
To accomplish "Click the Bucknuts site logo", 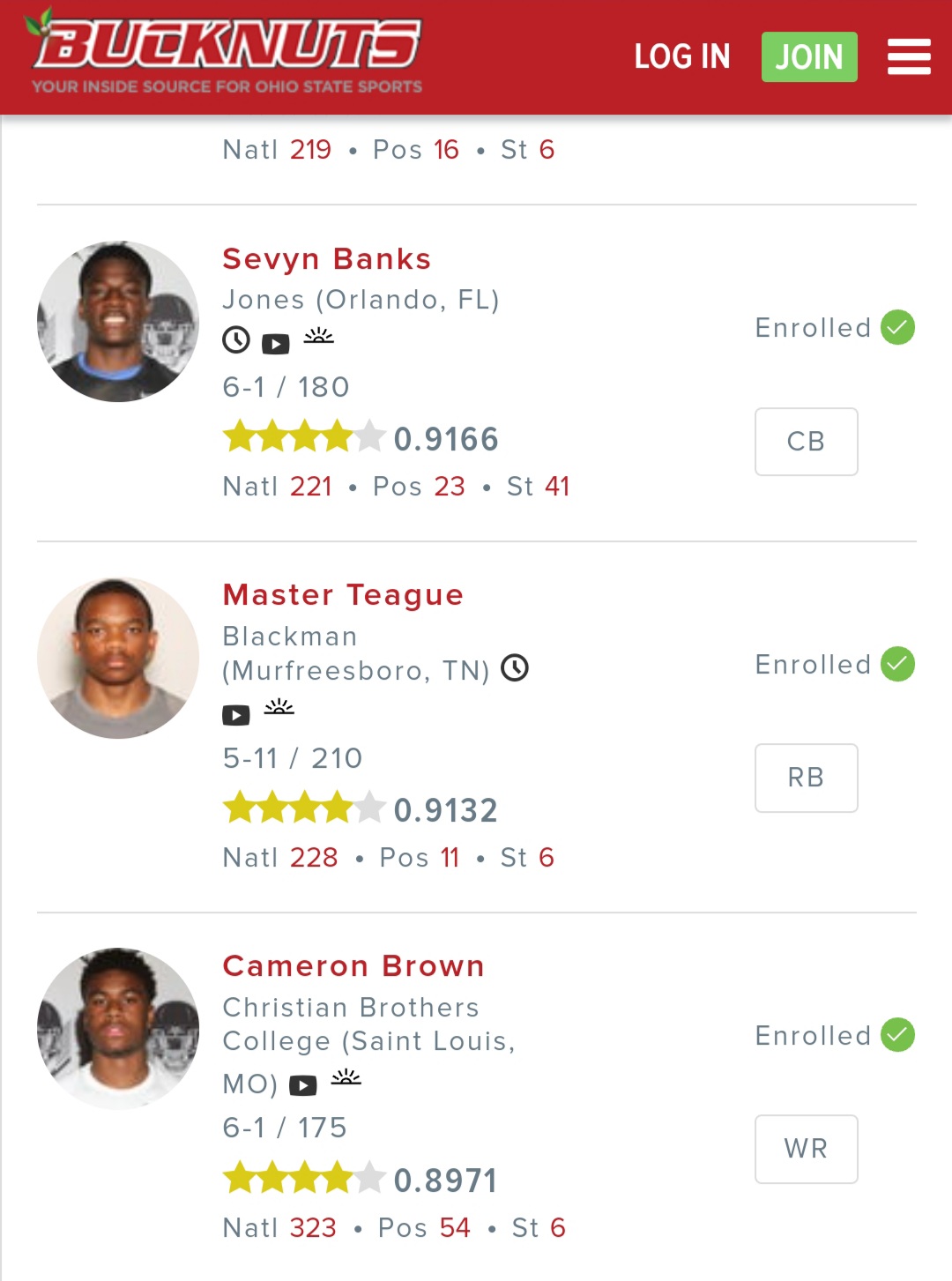I will 227,50.
